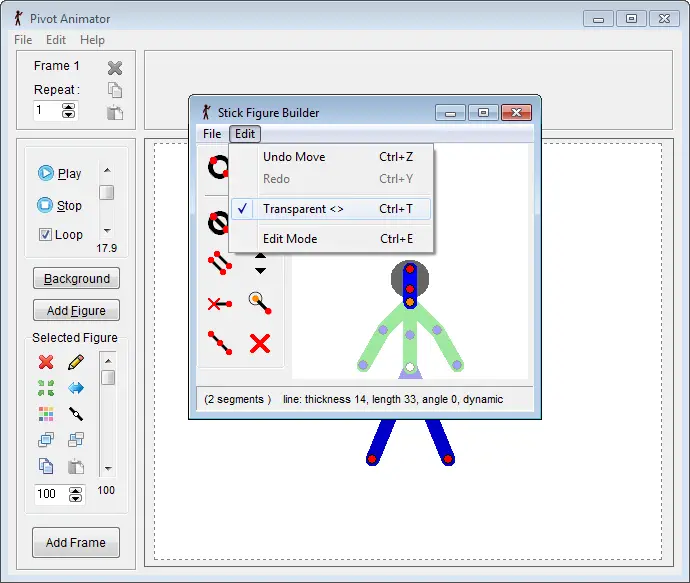Play the animation
This screenshot has height=583, width=690.
[59, 173]
